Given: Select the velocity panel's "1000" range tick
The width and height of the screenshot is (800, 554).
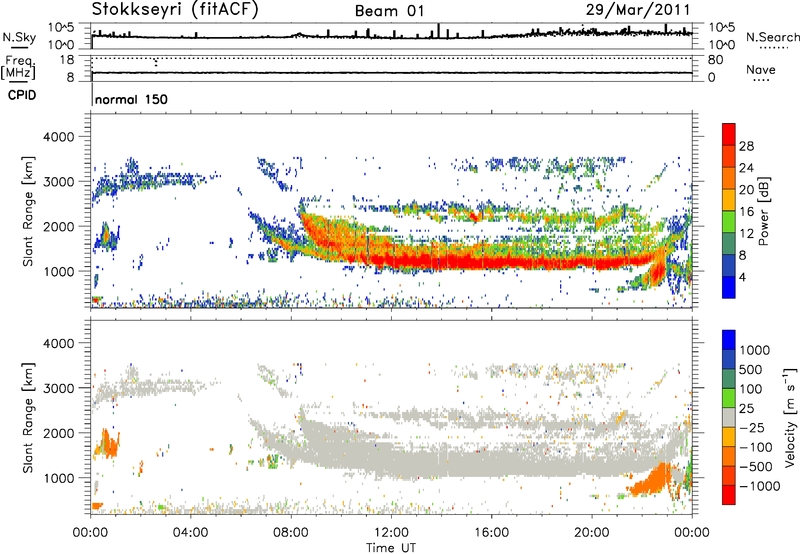Looking at the screenshot, I should pyautogui.click(x=58, y=478).
